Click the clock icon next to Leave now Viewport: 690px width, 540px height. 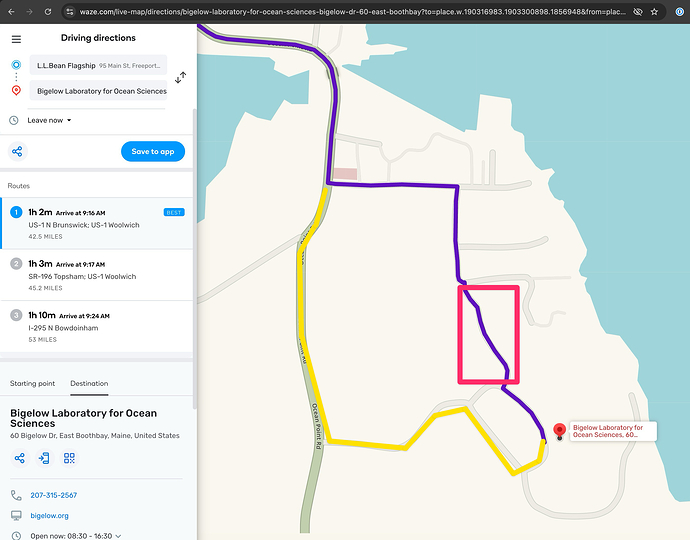14,120
